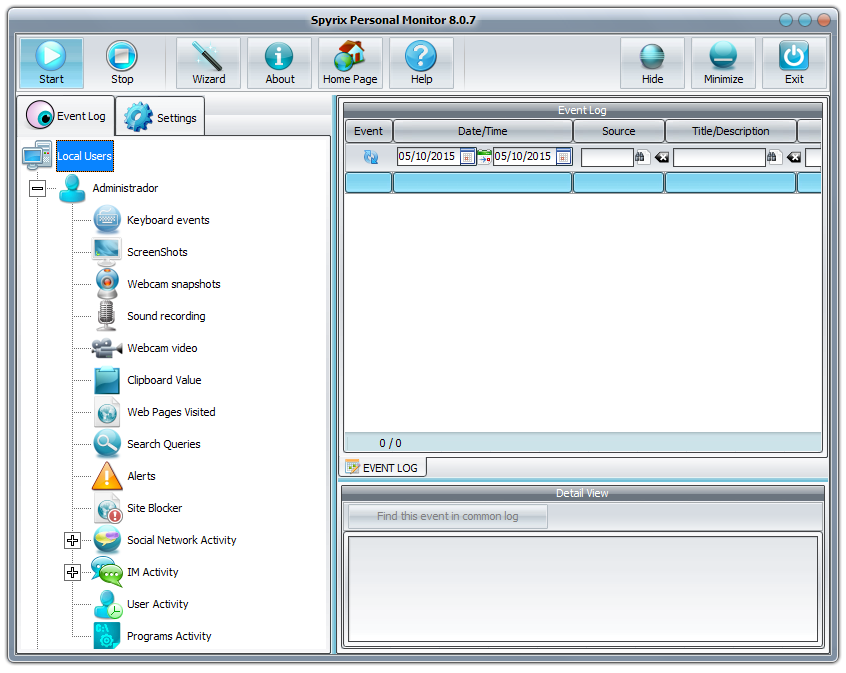Click the Start monitoring button
Screen dimensions: 846x673
51,63
